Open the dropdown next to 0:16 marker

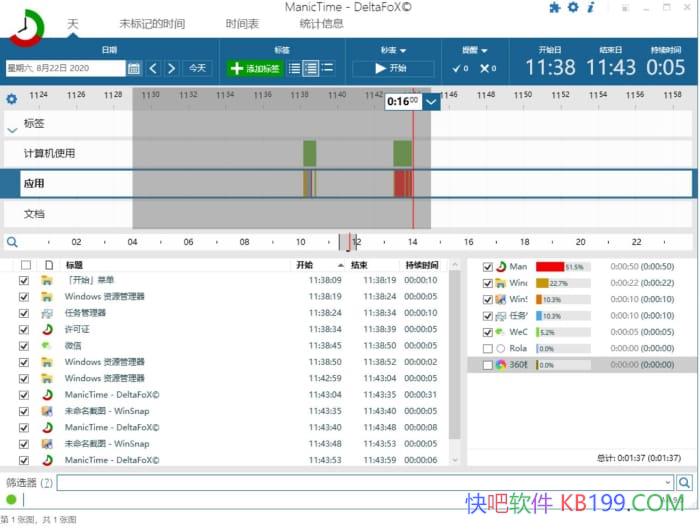pos(431,101)
